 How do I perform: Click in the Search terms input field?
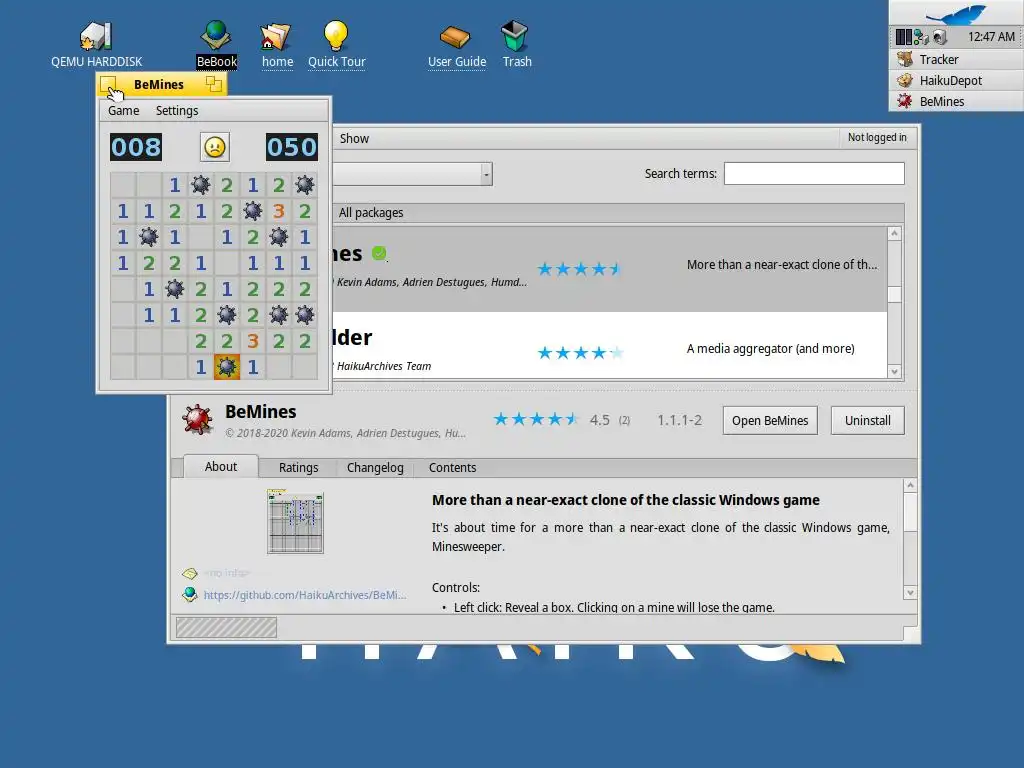click(814, 174)
